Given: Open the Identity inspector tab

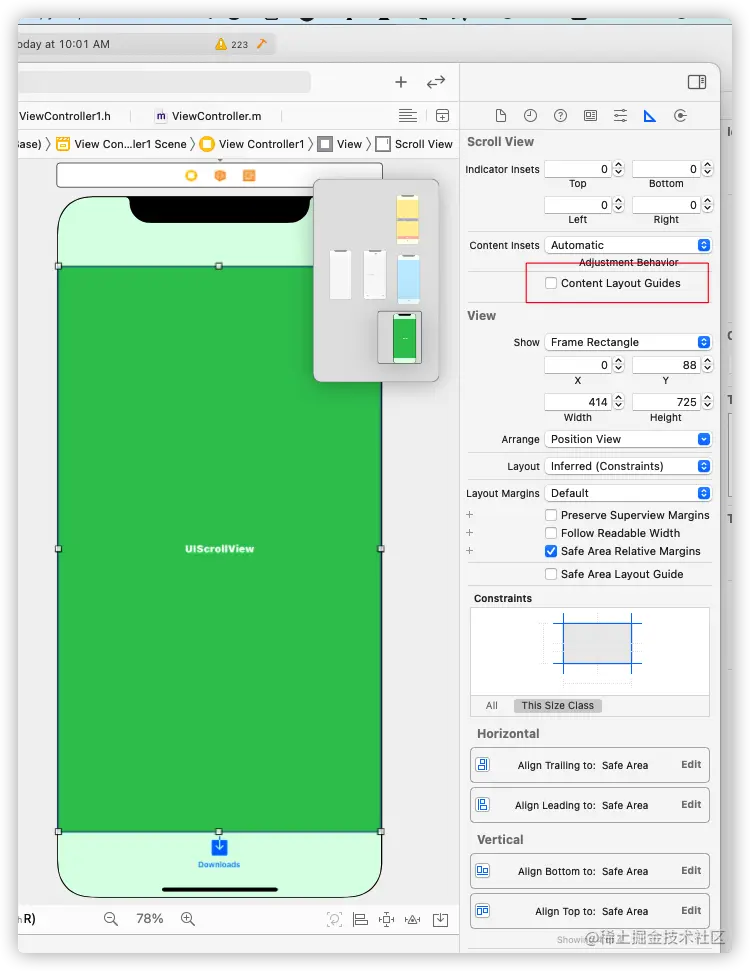Looking at the screenshot, I should 590,116.
